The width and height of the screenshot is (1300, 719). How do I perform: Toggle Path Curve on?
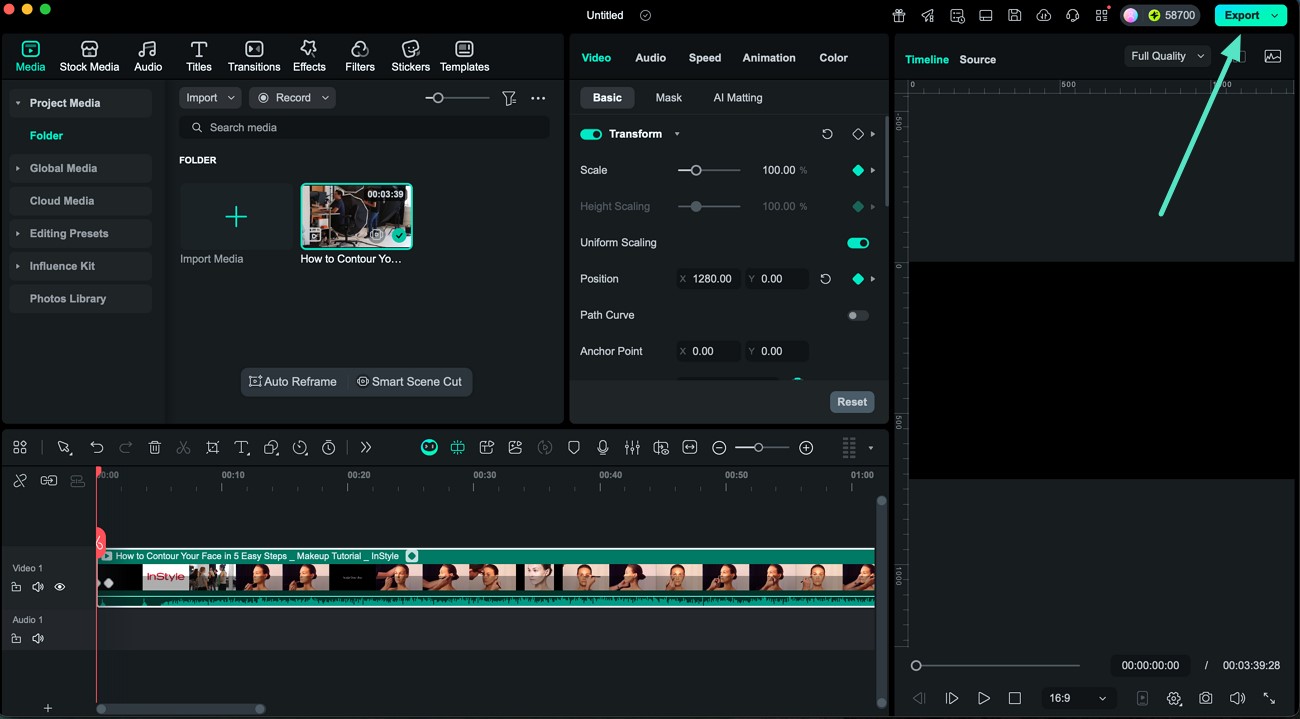(x=857, y=315)
